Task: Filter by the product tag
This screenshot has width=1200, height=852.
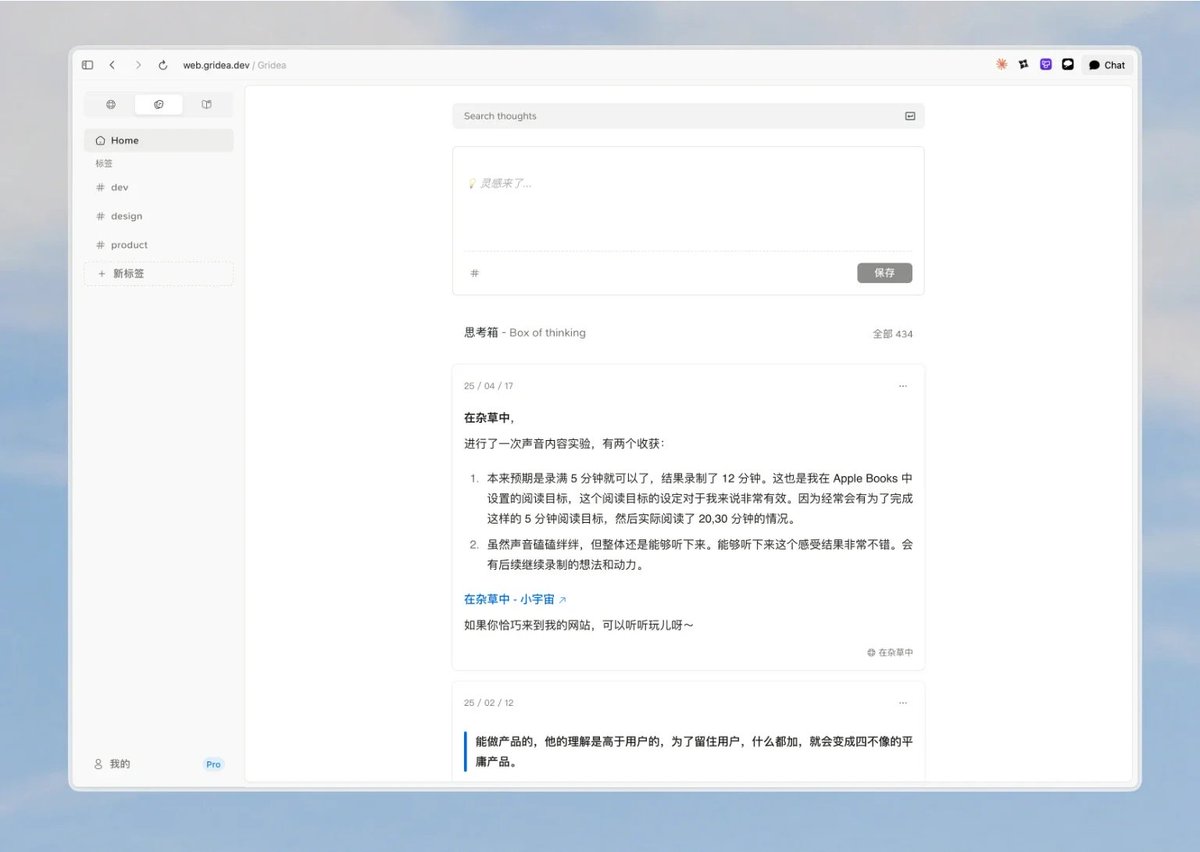Action: (x=159, y=245)
